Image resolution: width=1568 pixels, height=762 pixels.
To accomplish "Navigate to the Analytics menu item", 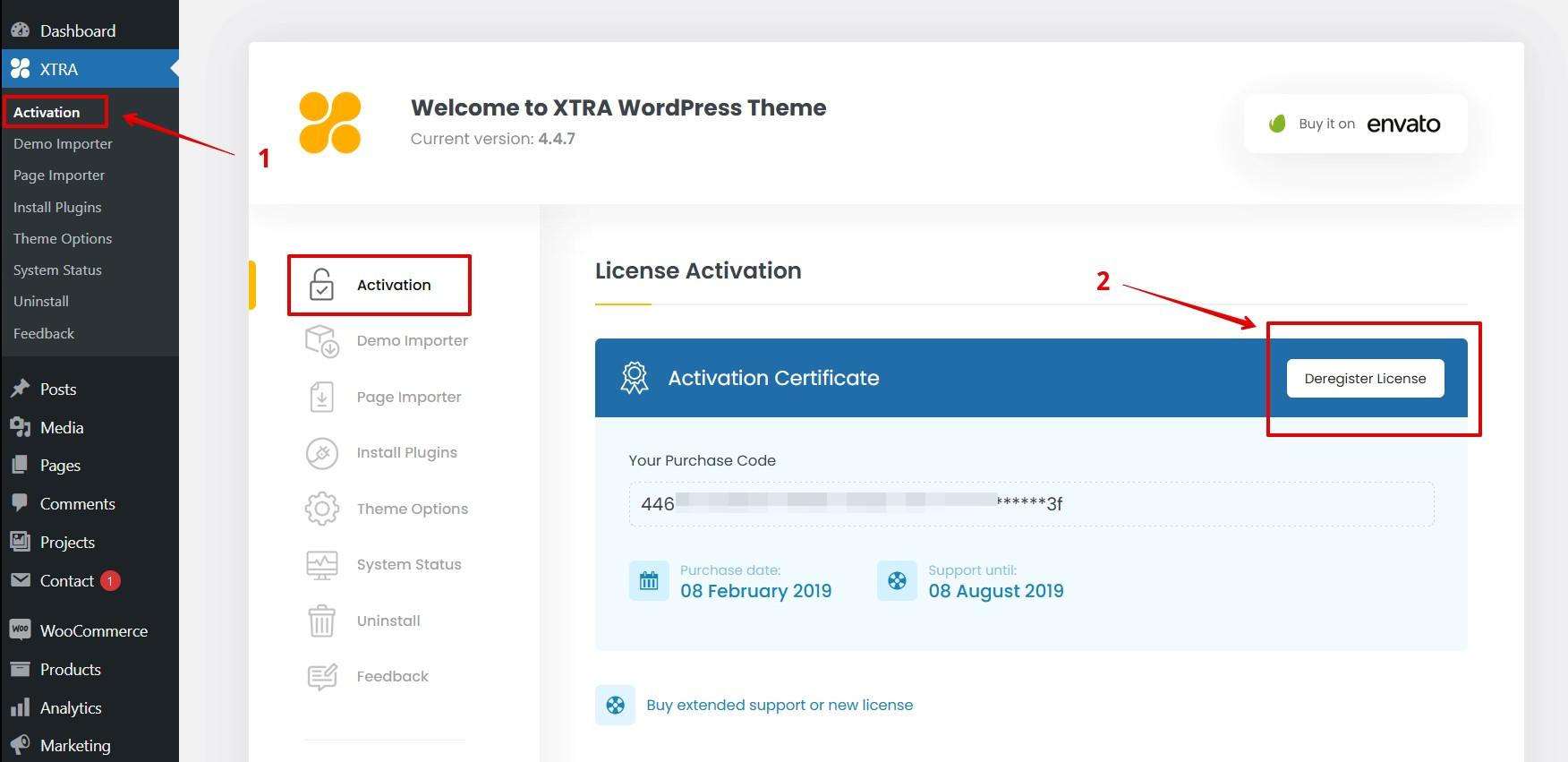I will [71, 707].
